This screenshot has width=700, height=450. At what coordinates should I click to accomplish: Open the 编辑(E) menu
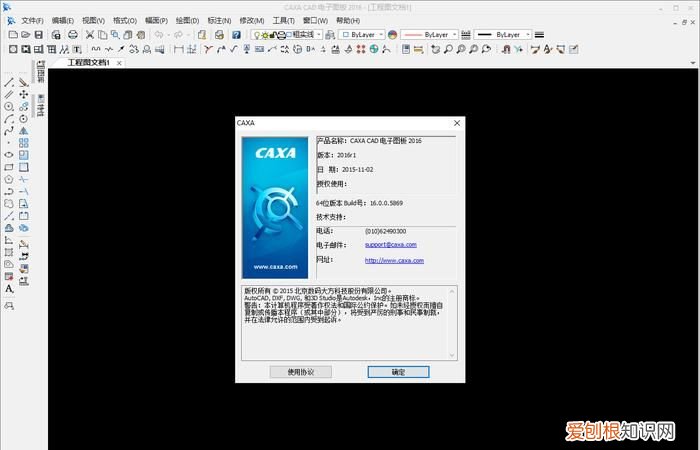(62, 21)
